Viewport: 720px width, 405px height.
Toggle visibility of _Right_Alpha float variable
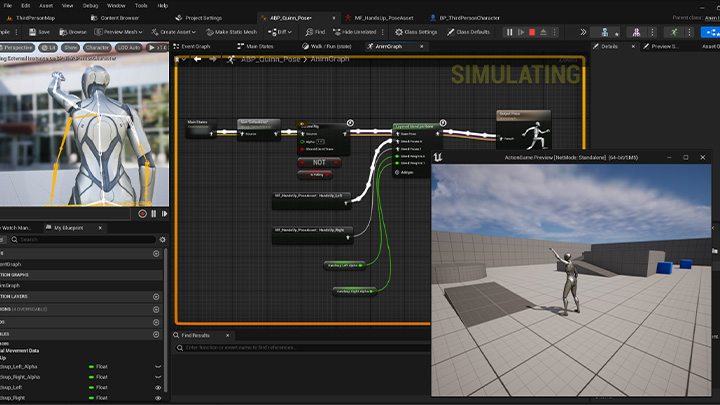158,377
